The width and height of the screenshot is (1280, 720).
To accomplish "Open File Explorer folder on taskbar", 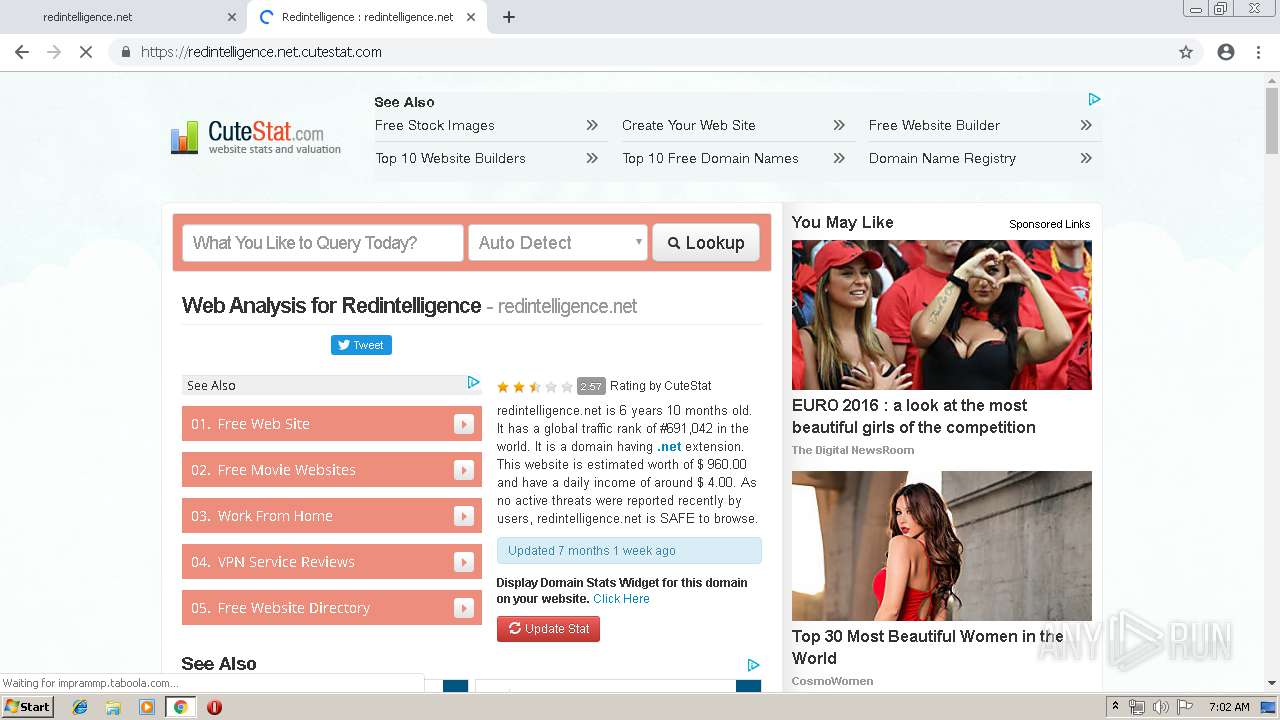I will (x=113, y=707).
